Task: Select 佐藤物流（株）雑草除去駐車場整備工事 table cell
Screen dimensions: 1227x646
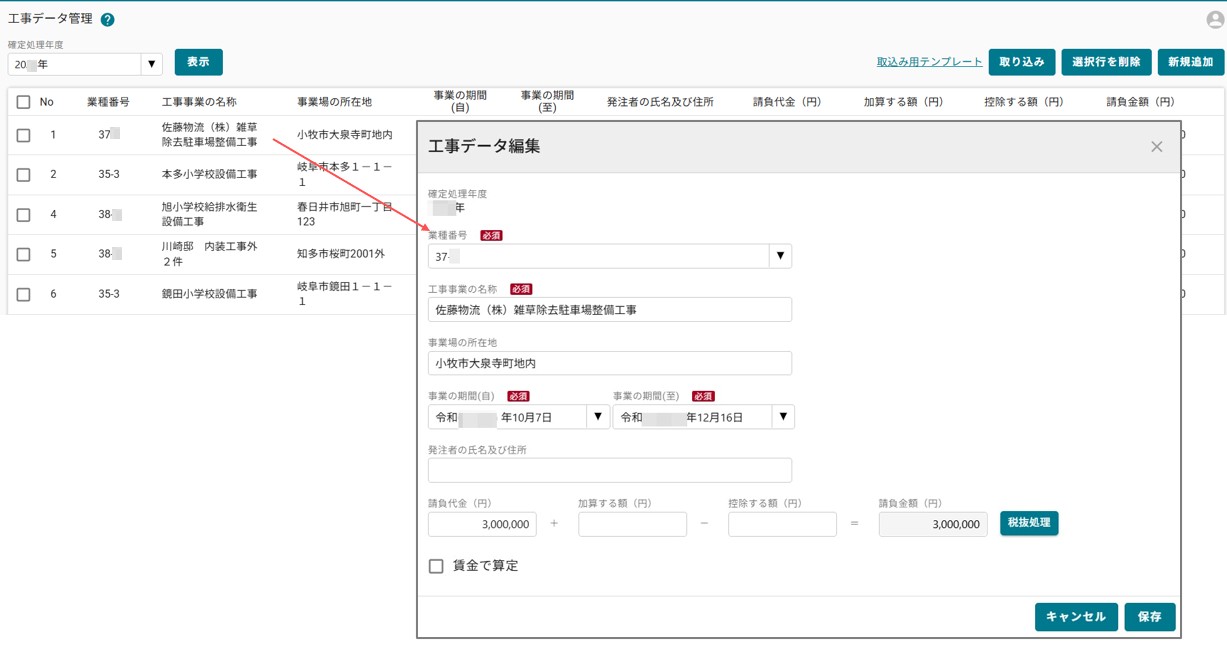Action: click(210, 135)
